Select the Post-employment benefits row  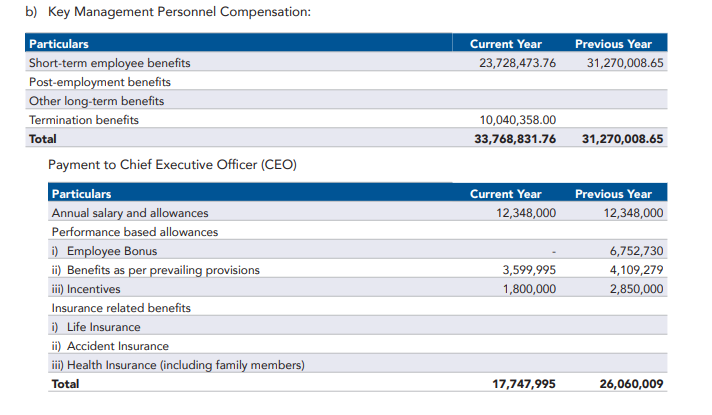[99, 82]
